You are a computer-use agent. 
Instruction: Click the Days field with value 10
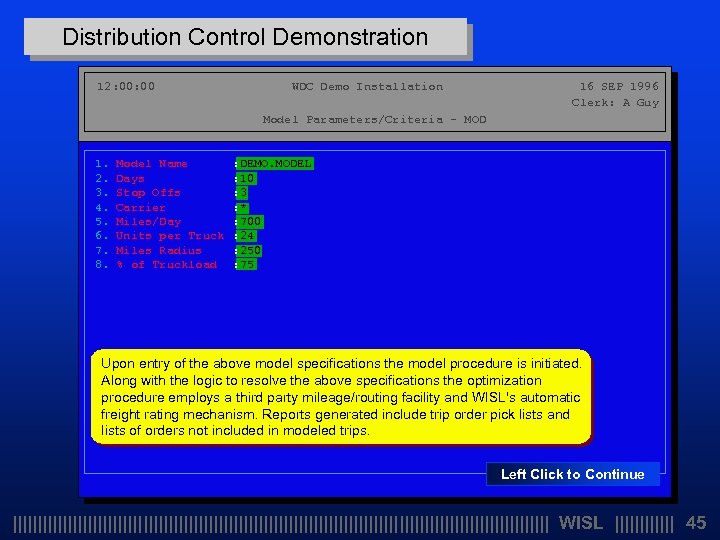click(x=246, y=178)
